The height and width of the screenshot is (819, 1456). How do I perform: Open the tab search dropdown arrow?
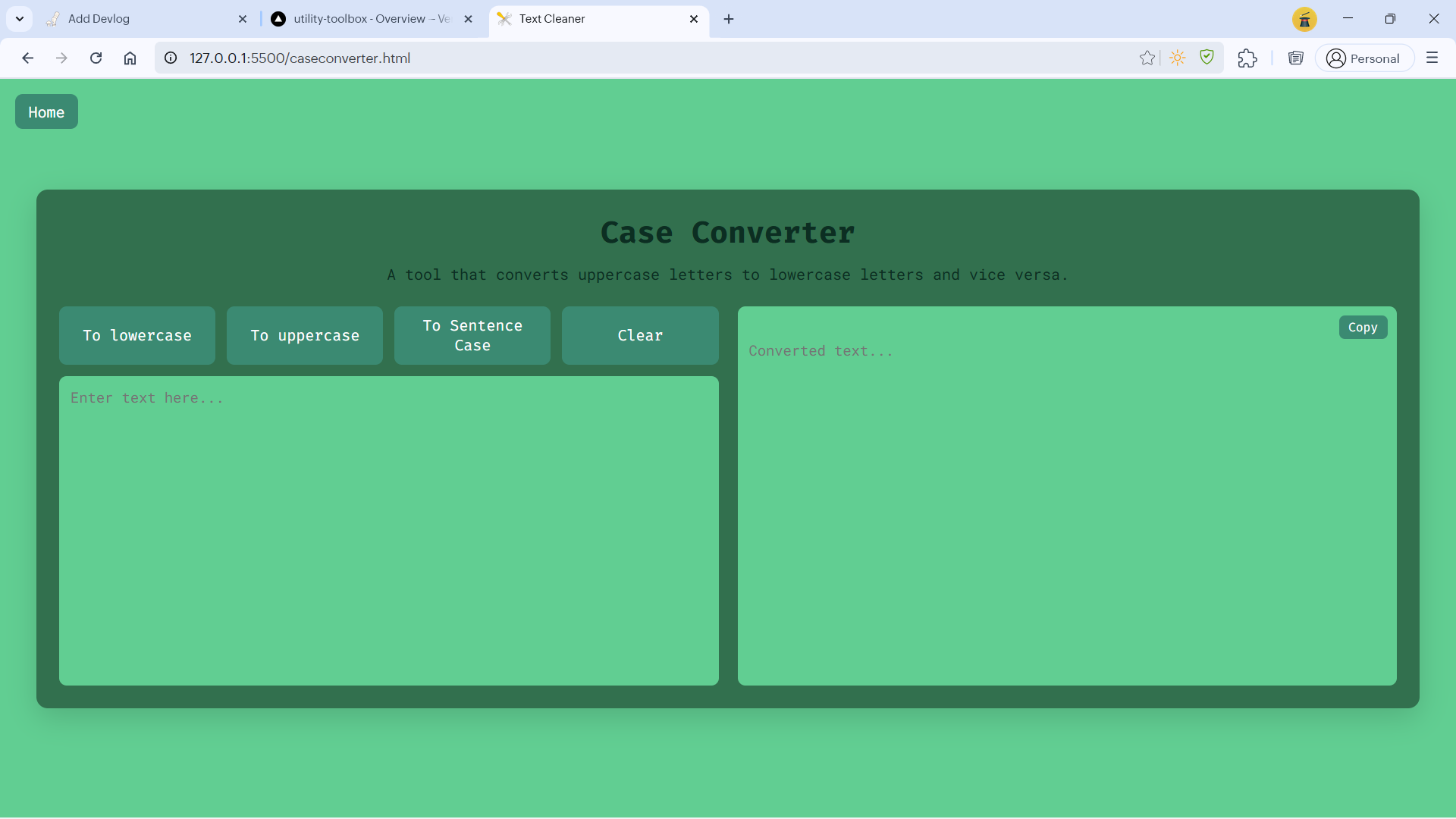20,19
